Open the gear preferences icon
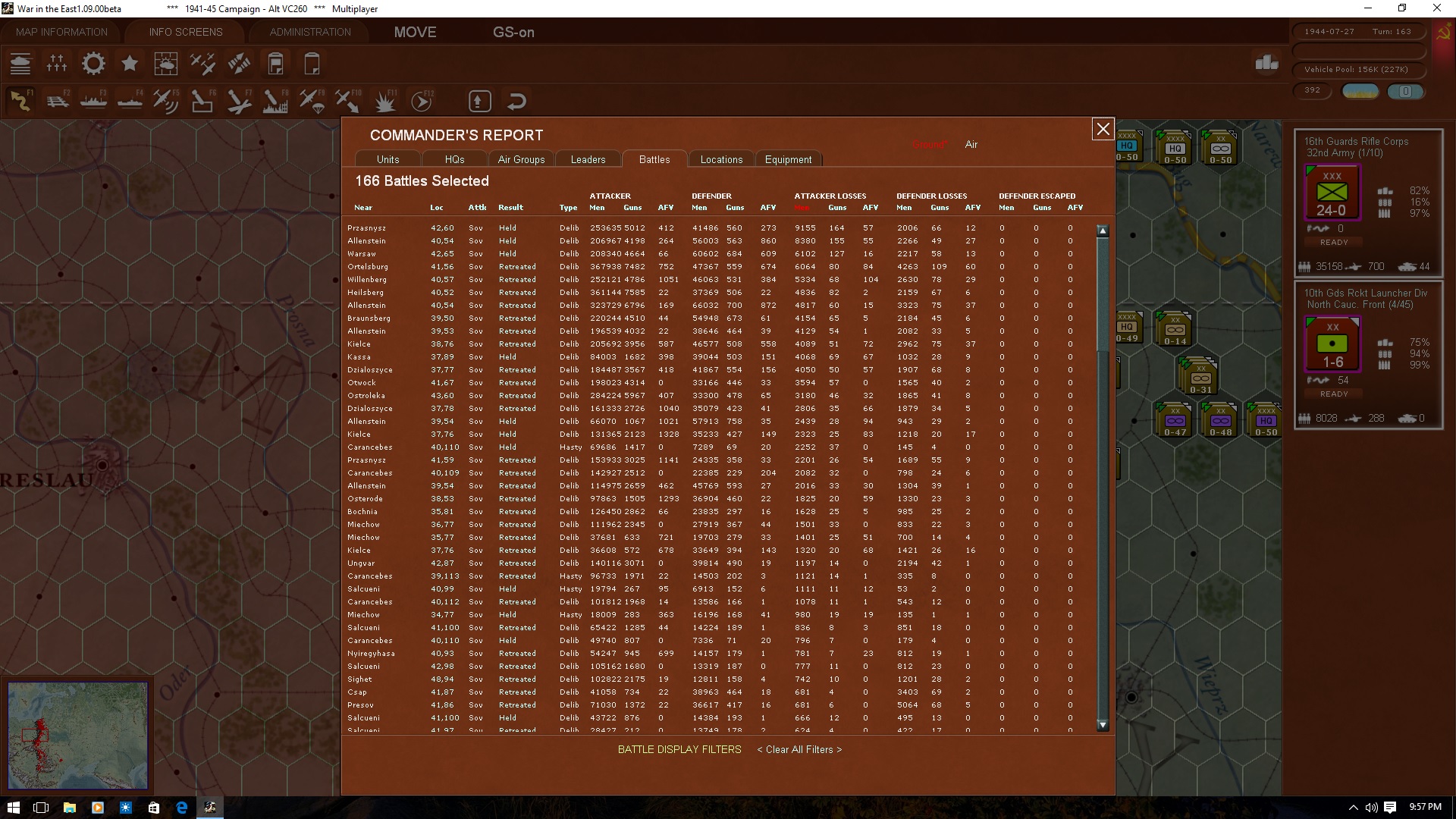The width and height of the screenshot is (1456, 819). click(93, 64)
